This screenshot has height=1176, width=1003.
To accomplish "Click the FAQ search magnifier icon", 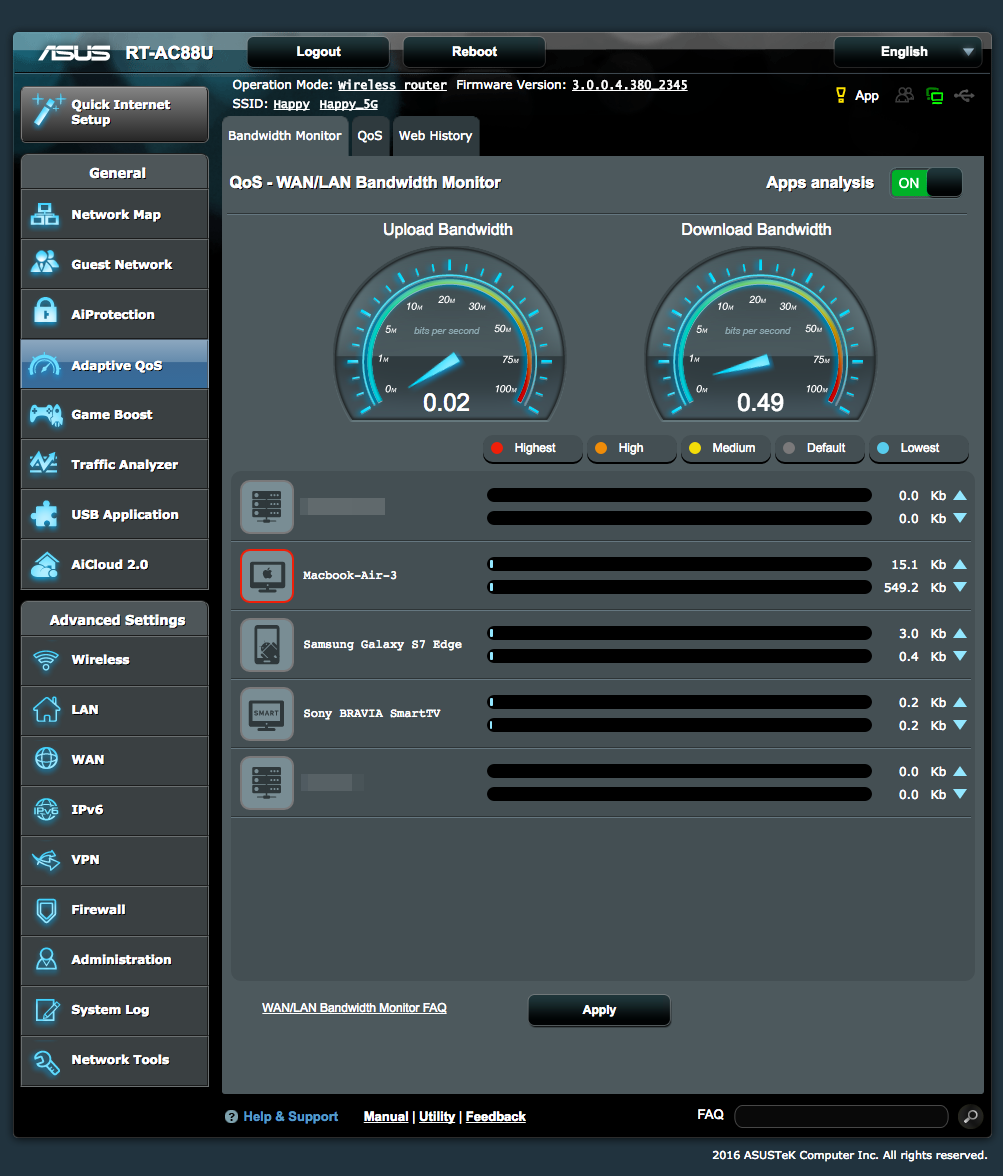I will [969, 1116].
